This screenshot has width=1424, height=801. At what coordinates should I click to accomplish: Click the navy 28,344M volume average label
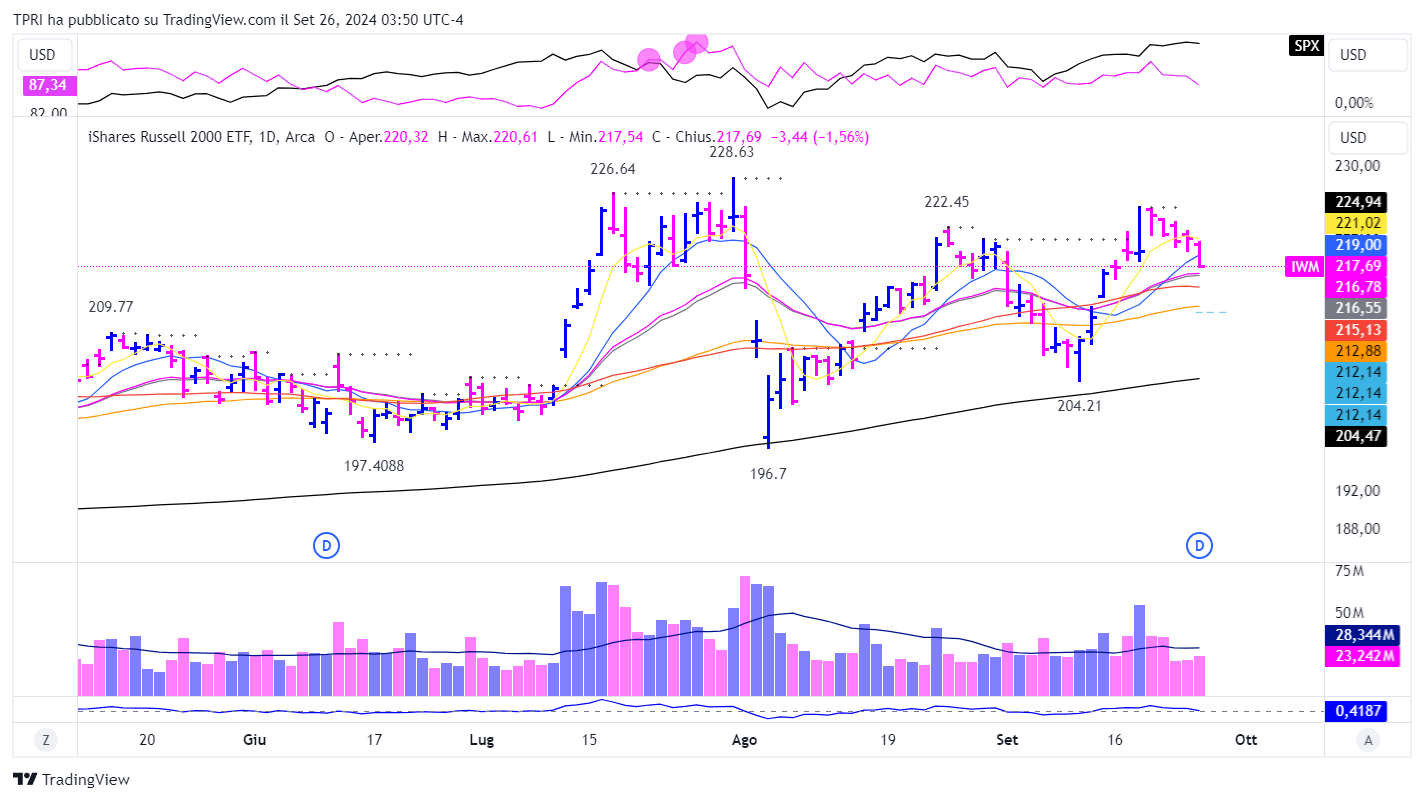click(x=1354, y=635)
